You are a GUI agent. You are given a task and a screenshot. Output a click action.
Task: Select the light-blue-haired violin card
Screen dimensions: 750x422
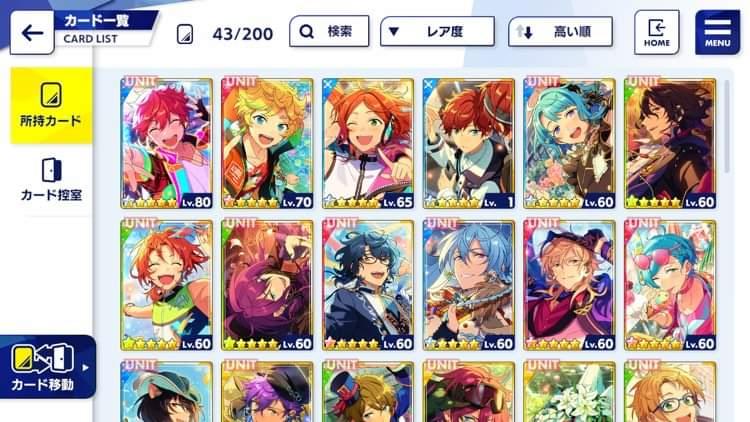coord(469,285)
